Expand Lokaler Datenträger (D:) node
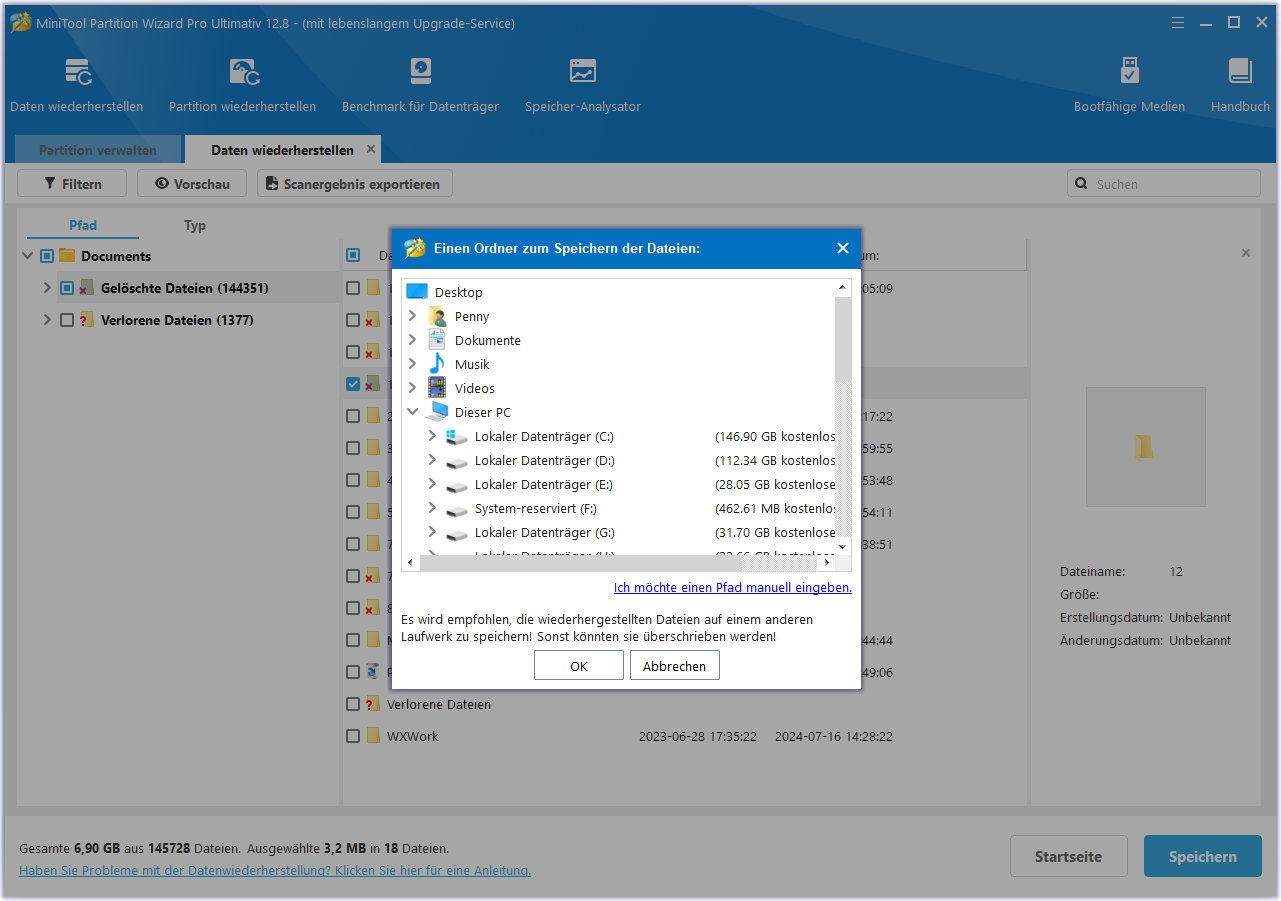1281x901 pixels. click(432, 460)
